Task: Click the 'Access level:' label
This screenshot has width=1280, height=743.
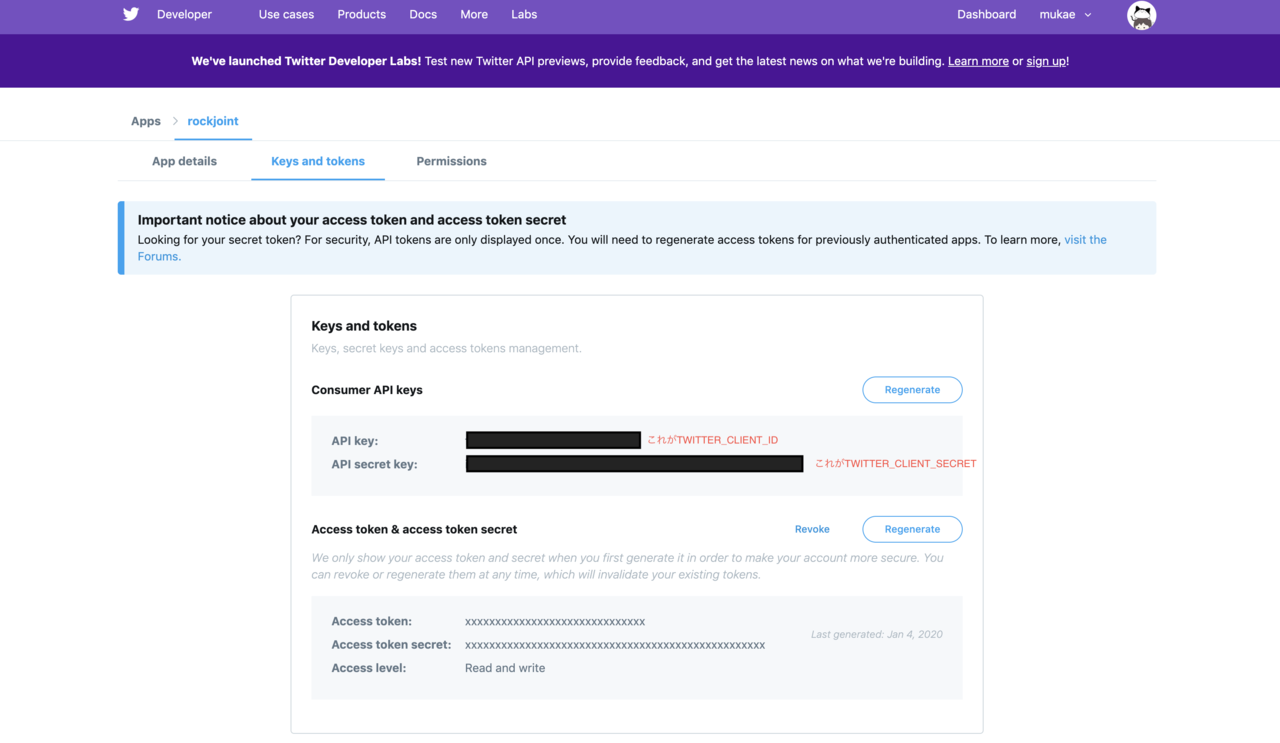Action: point(369,668)
